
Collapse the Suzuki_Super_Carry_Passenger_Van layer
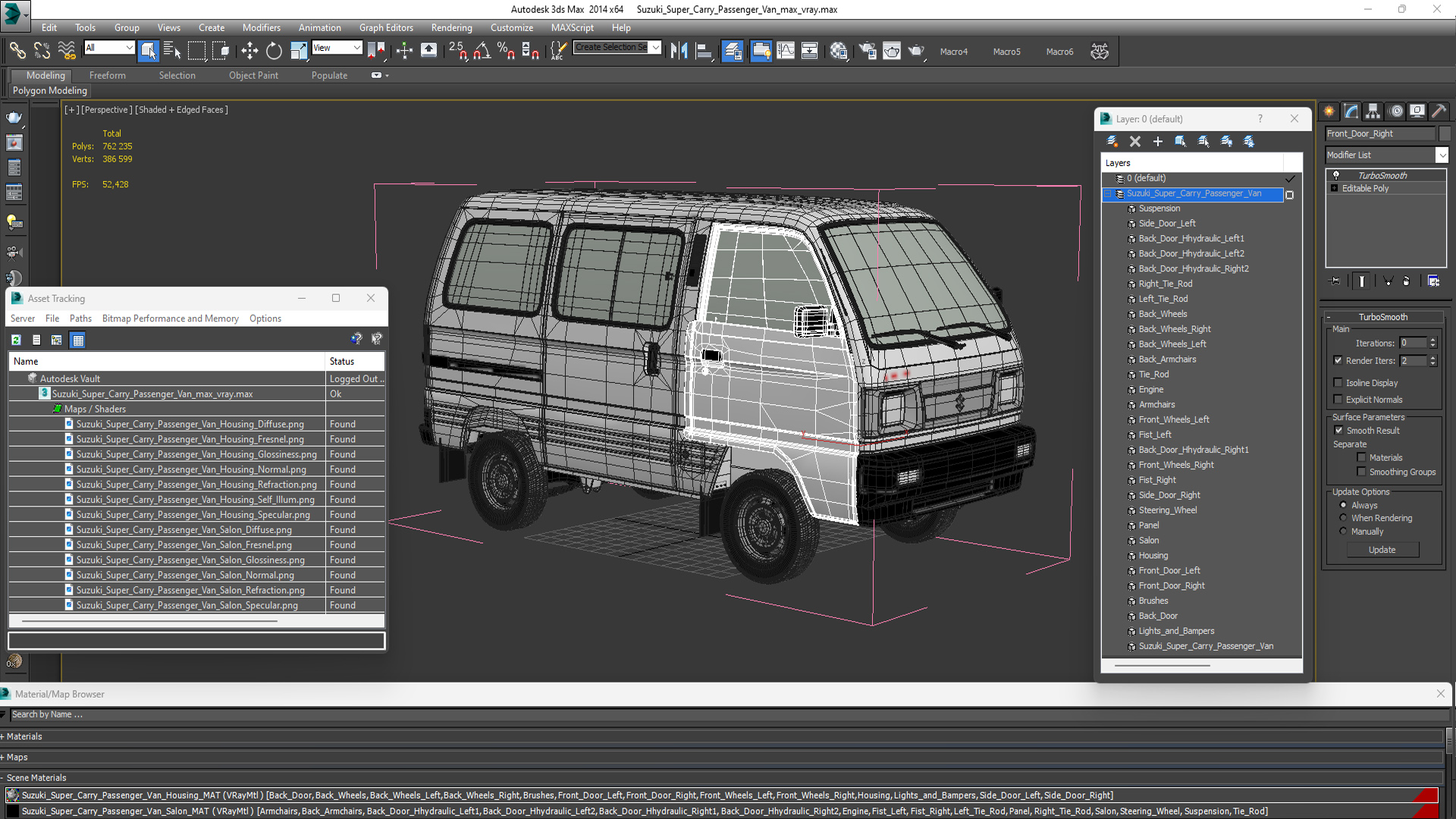pyautogui.click(x=1107, y=193)
